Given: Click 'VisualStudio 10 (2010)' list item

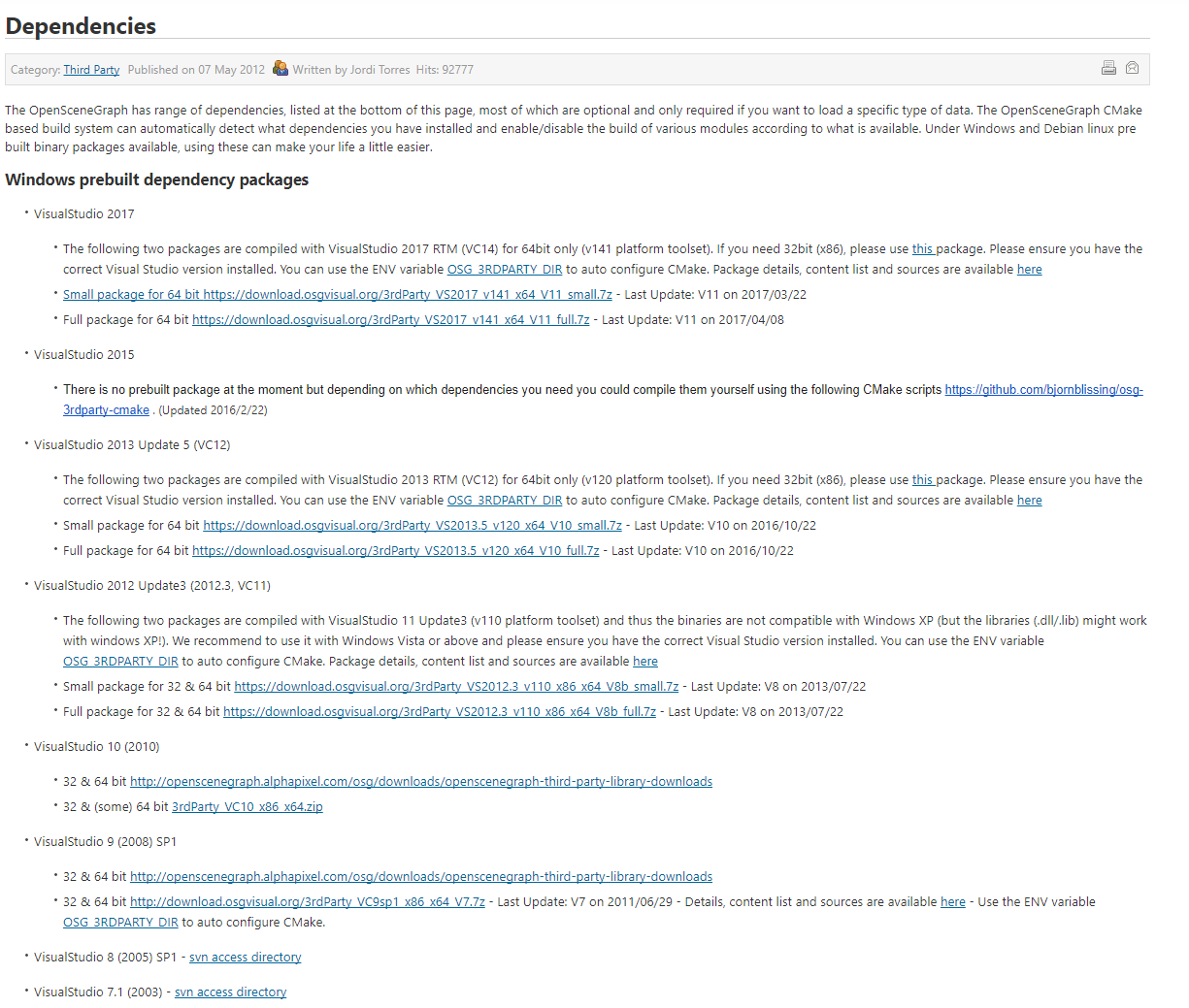Looking at the screenshot, I should [97, 747].
